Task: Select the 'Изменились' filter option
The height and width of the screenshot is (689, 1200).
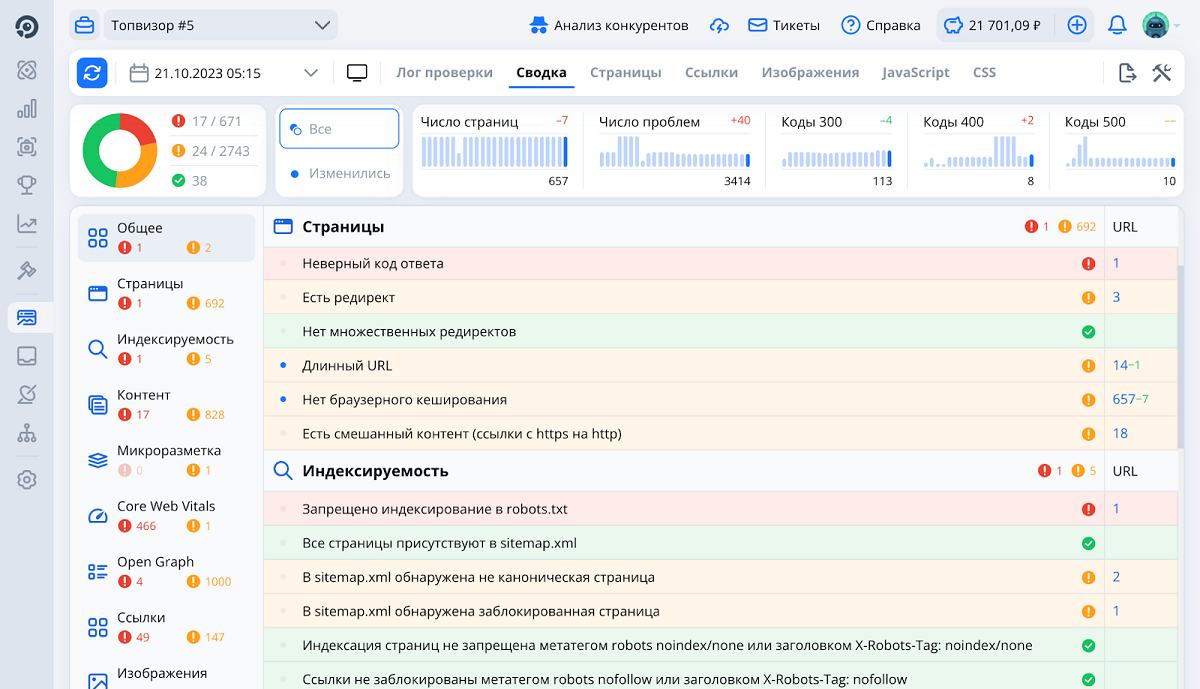Action: point(338,173)
